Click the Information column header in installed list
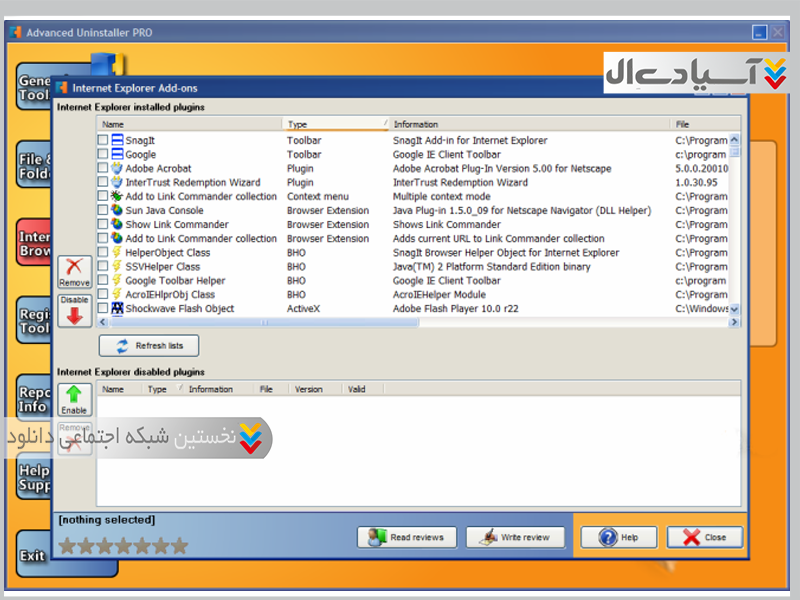 [x=528, y=124]
